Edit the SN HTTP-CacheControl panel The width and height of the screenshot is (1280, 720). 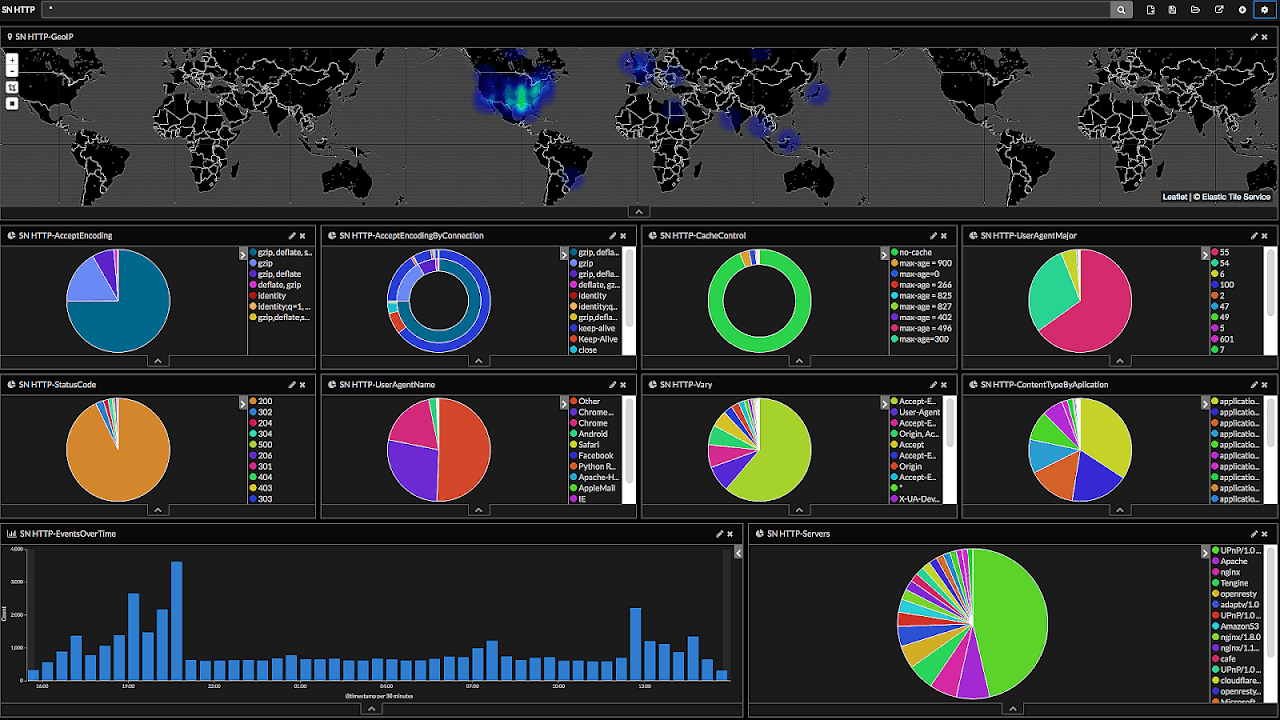933,236
